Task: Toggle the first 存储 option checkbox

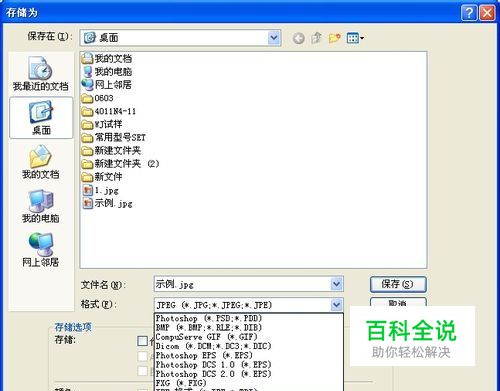Action: (142, 341)
